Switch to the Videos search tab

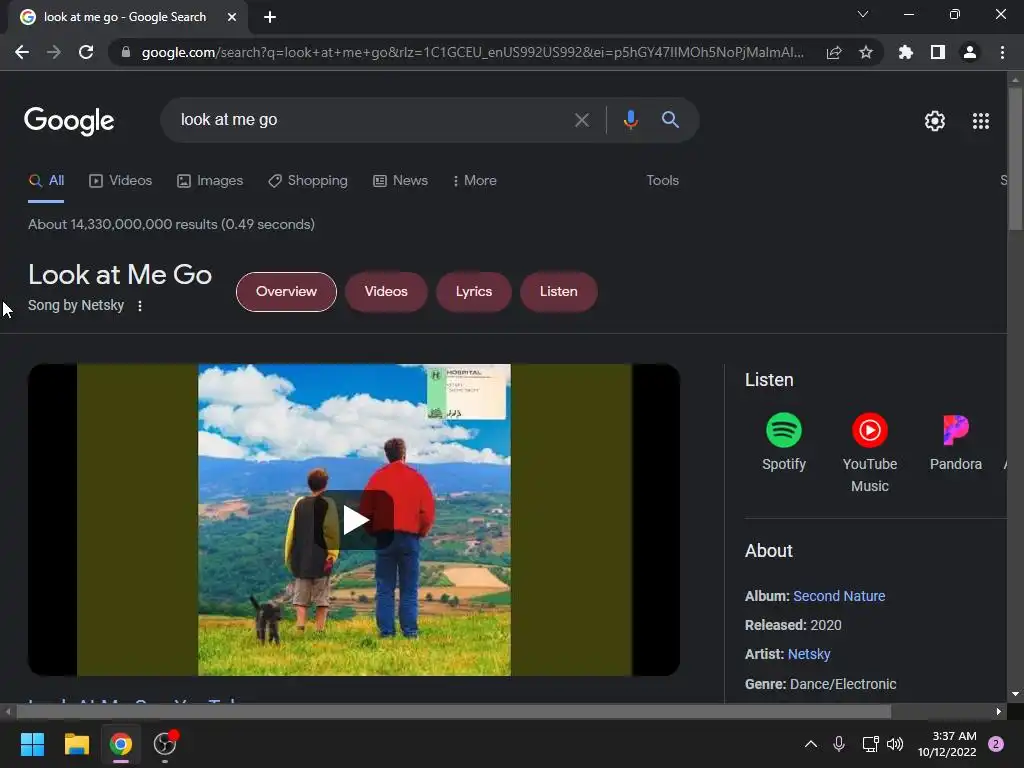click(121, 180)
